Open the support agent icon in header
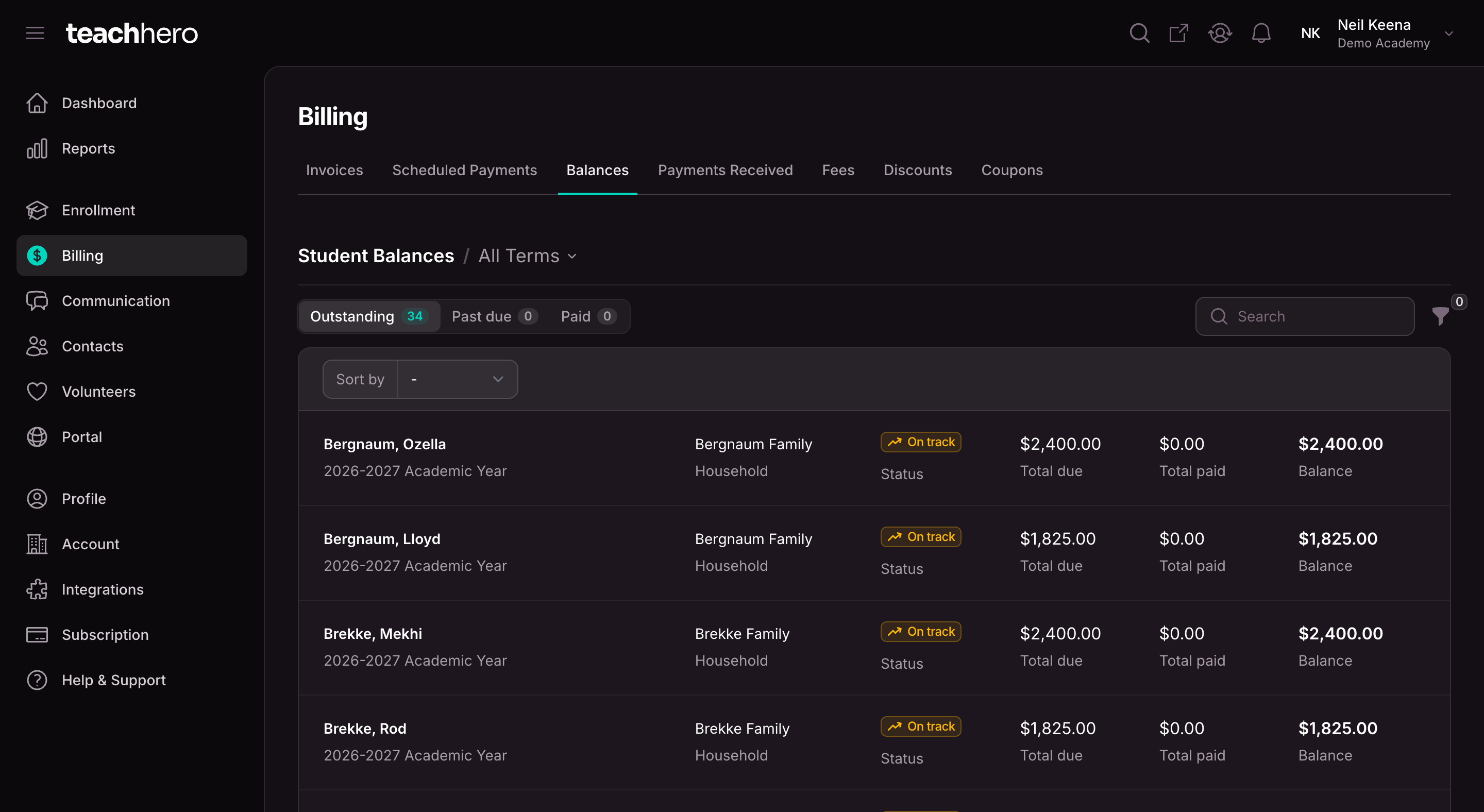The image size is (1484, 812). (x=1220, y=33)
